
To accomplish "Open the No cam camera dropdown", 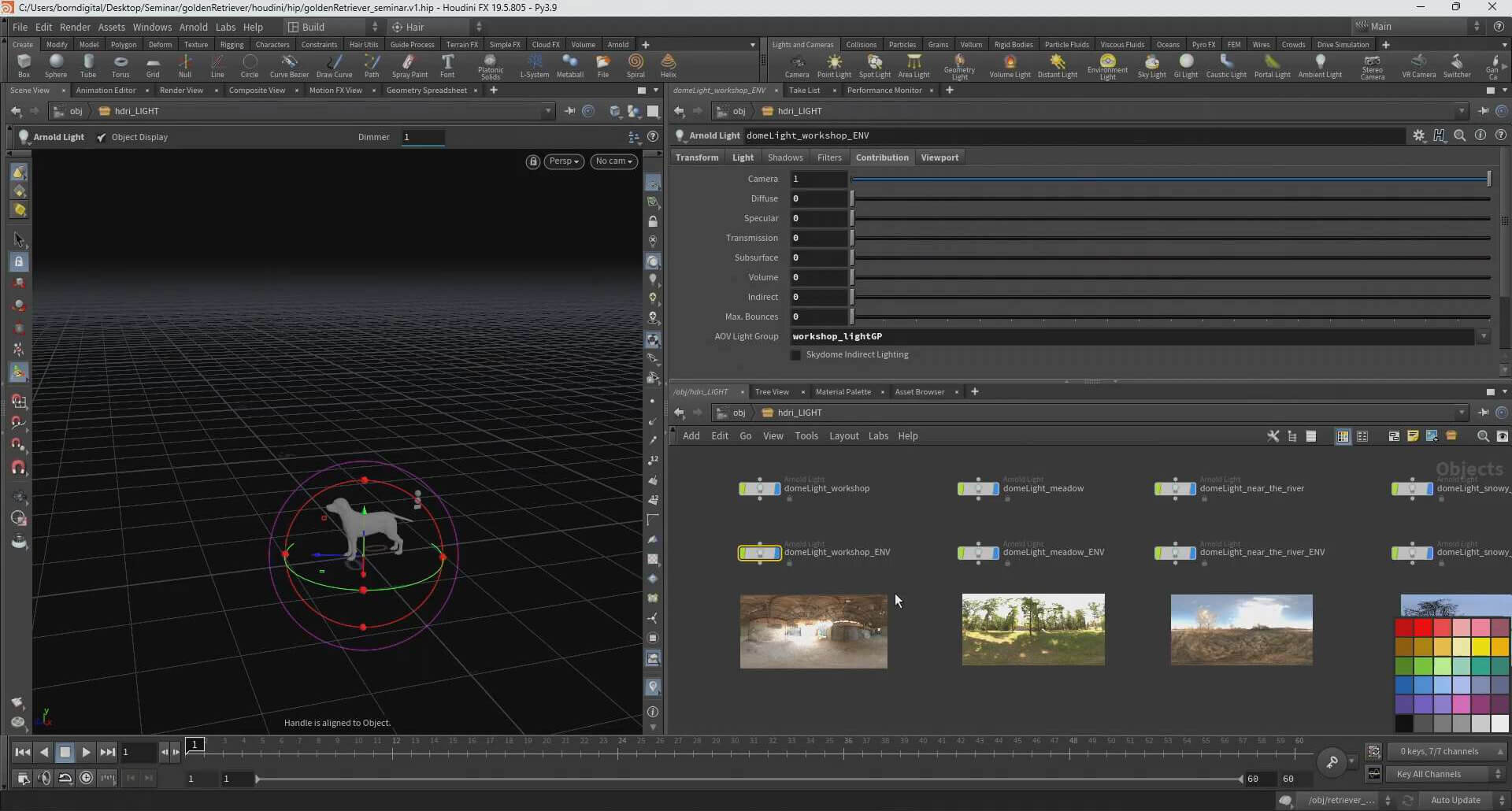I will 613,161.
